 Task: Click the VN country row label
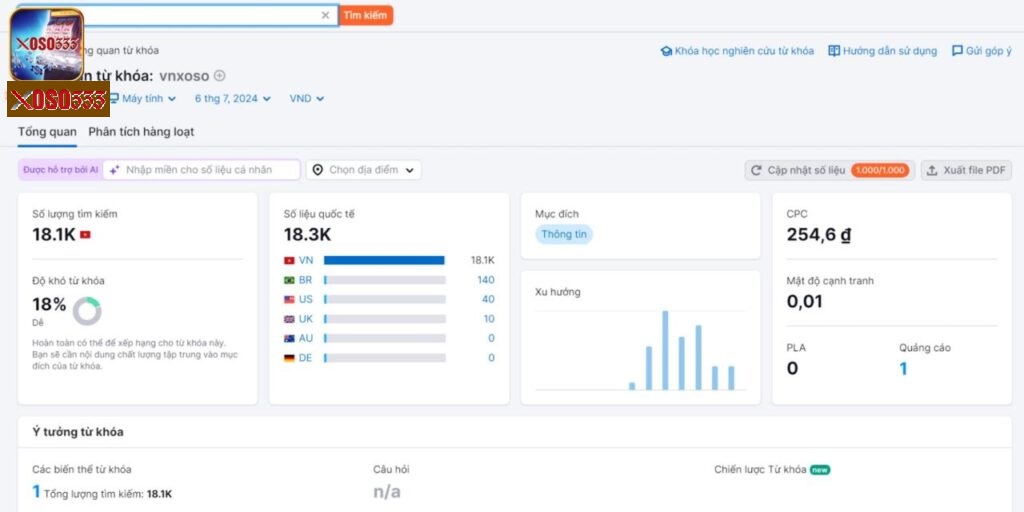[306, 260]
